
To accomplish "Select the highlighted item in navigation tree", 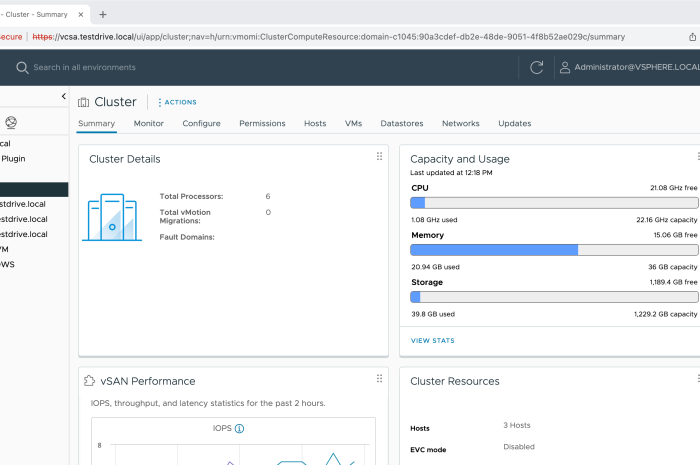I will tap(34, 189).
